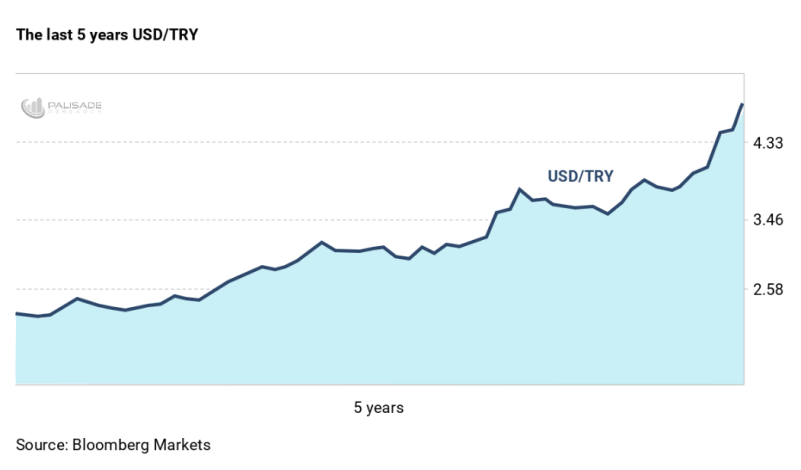
Task: Click the dashed gridline at 4.33
Action: tap(300, 143)
